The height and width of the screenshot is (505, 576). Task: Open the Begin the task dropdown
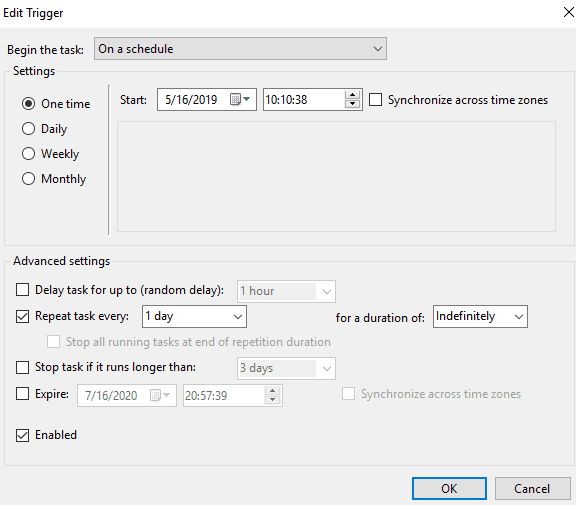240,48
